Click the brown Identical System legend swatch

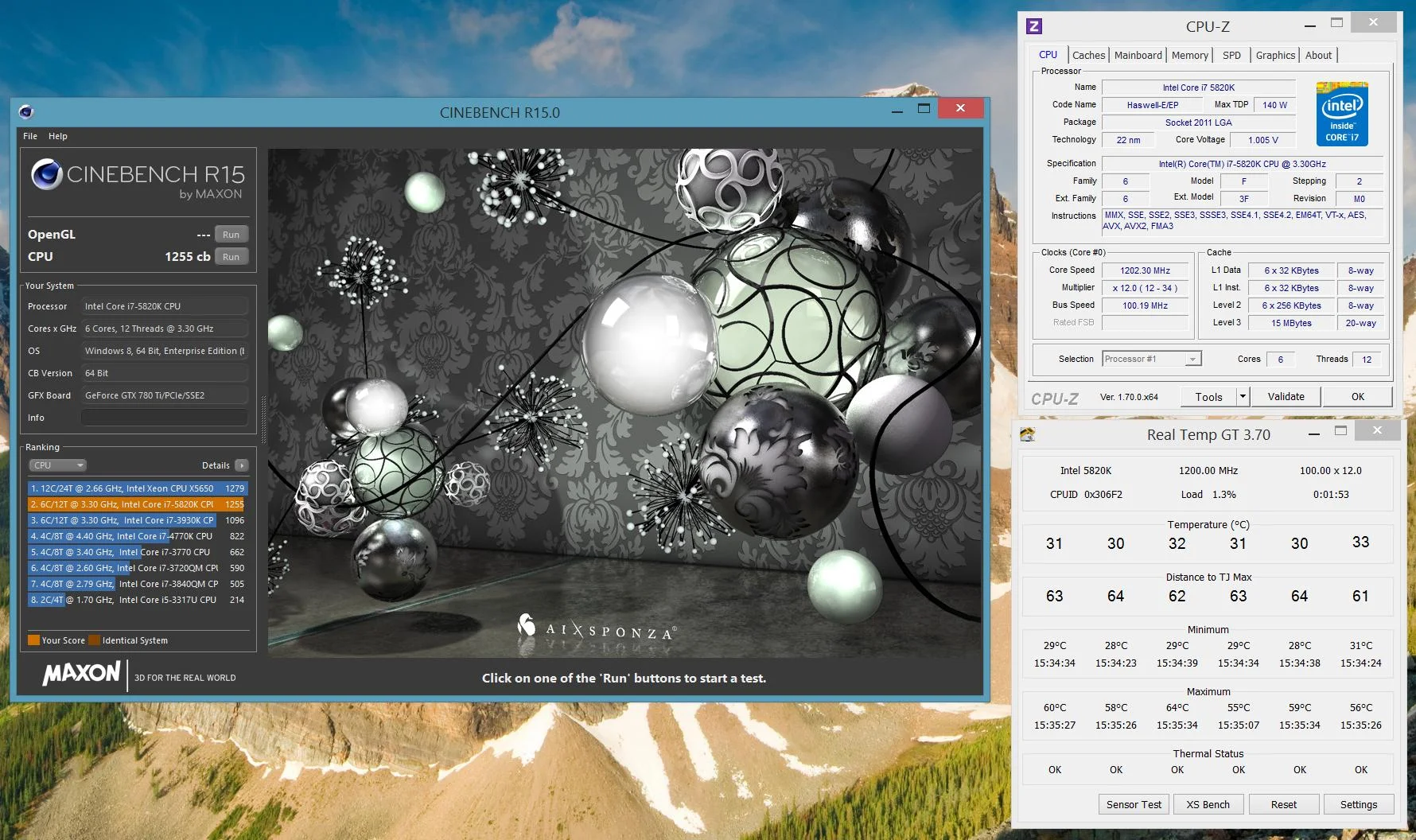(95, 640)
